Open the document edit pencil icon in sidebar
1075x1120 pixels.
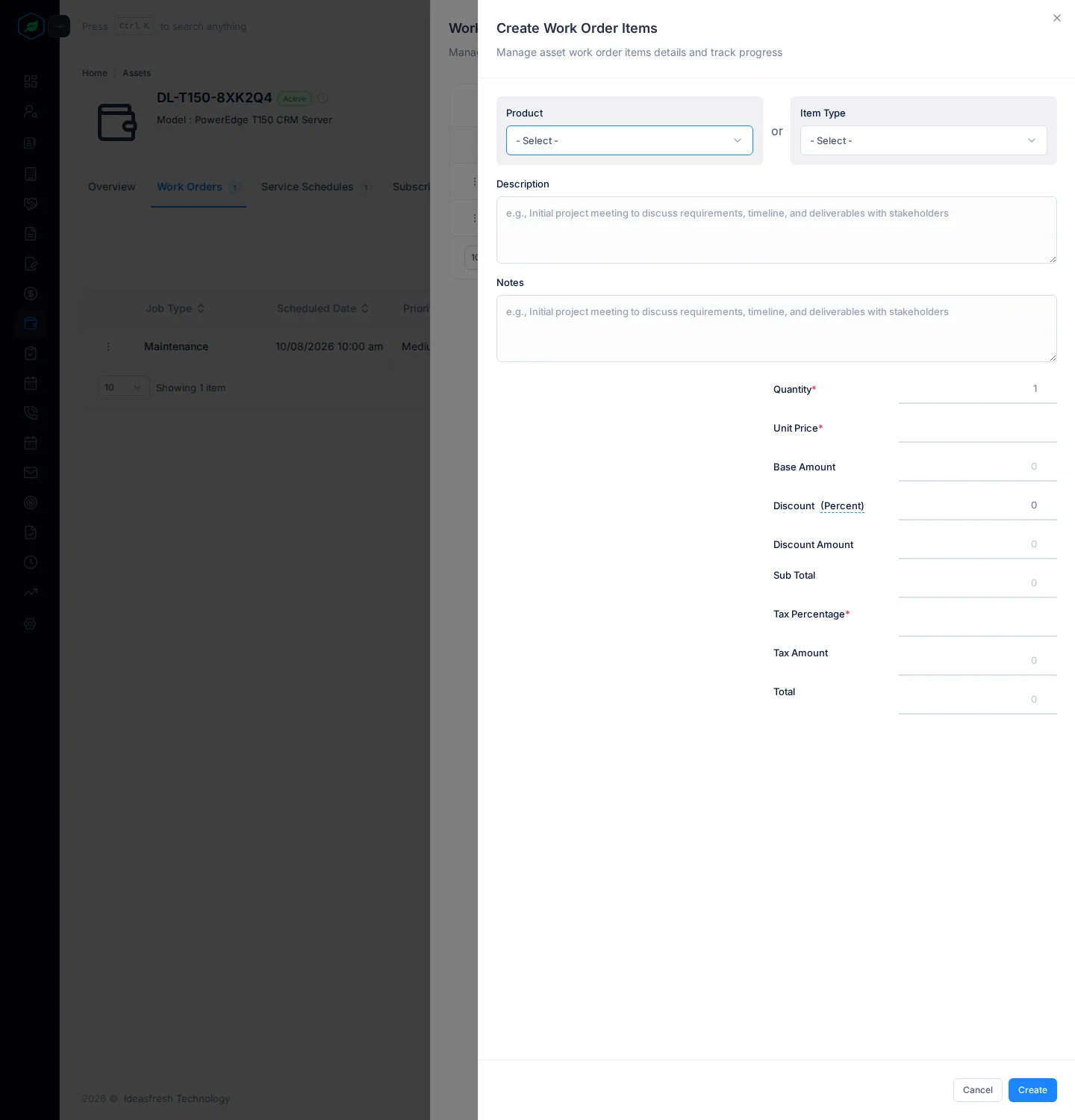31,264
